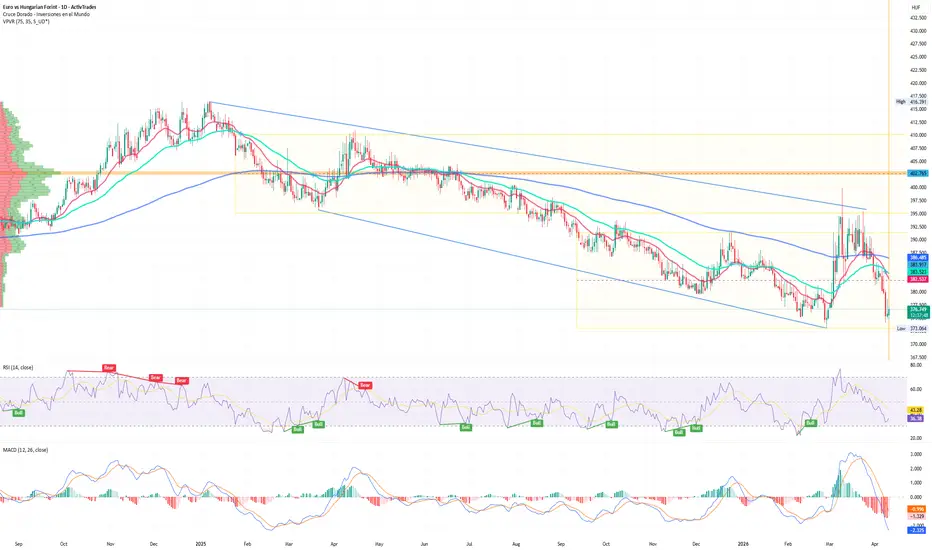Click the 20.00 RSI scale value
Viewport: 932px width, 550px height.
(916, 438)
